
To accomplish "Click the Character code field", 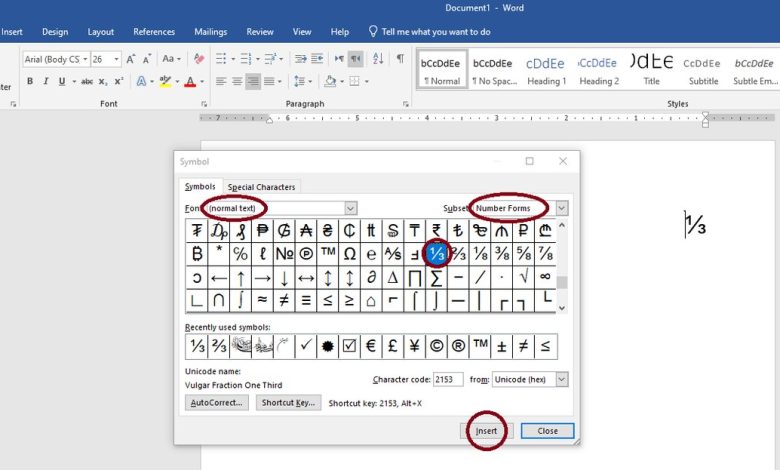I will tap(448, 379).
